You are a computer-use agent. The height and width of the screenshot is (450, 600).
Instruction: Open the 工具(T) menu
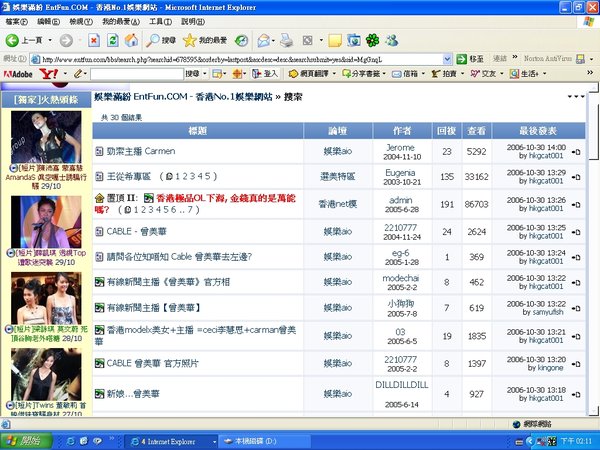[160, 22]
